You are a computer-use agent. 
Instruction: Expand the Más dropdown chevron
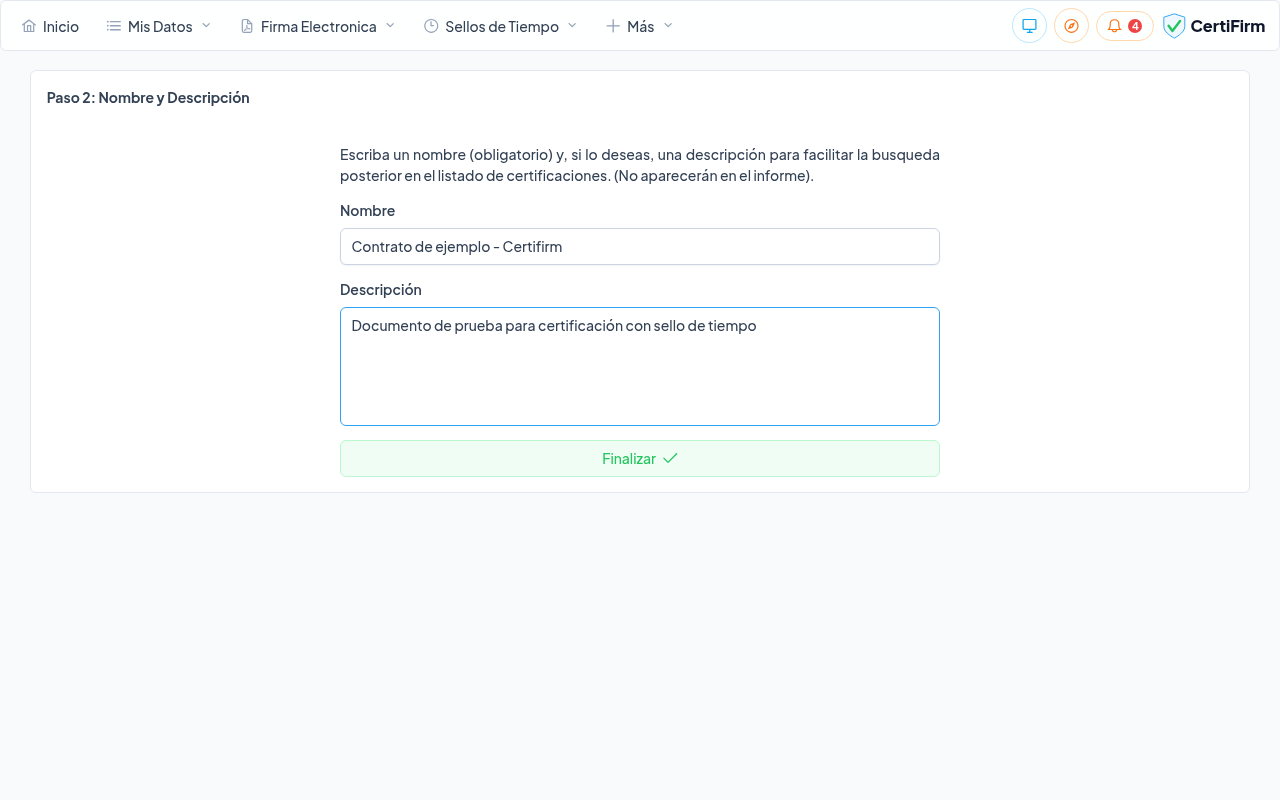pyautogui.click(x=668, y=25)
